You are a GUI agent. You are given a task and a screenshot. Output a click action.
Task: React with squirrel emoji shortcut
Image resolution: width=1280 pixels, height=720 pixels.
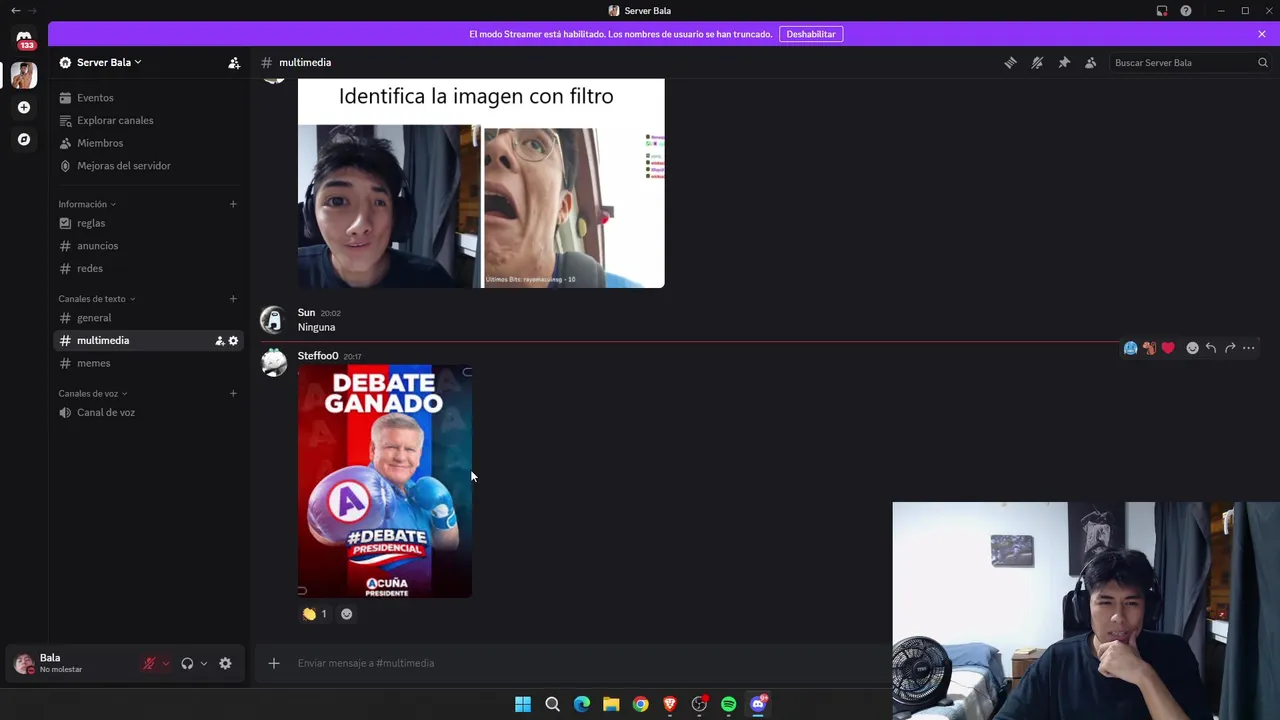pos(1149,348)
